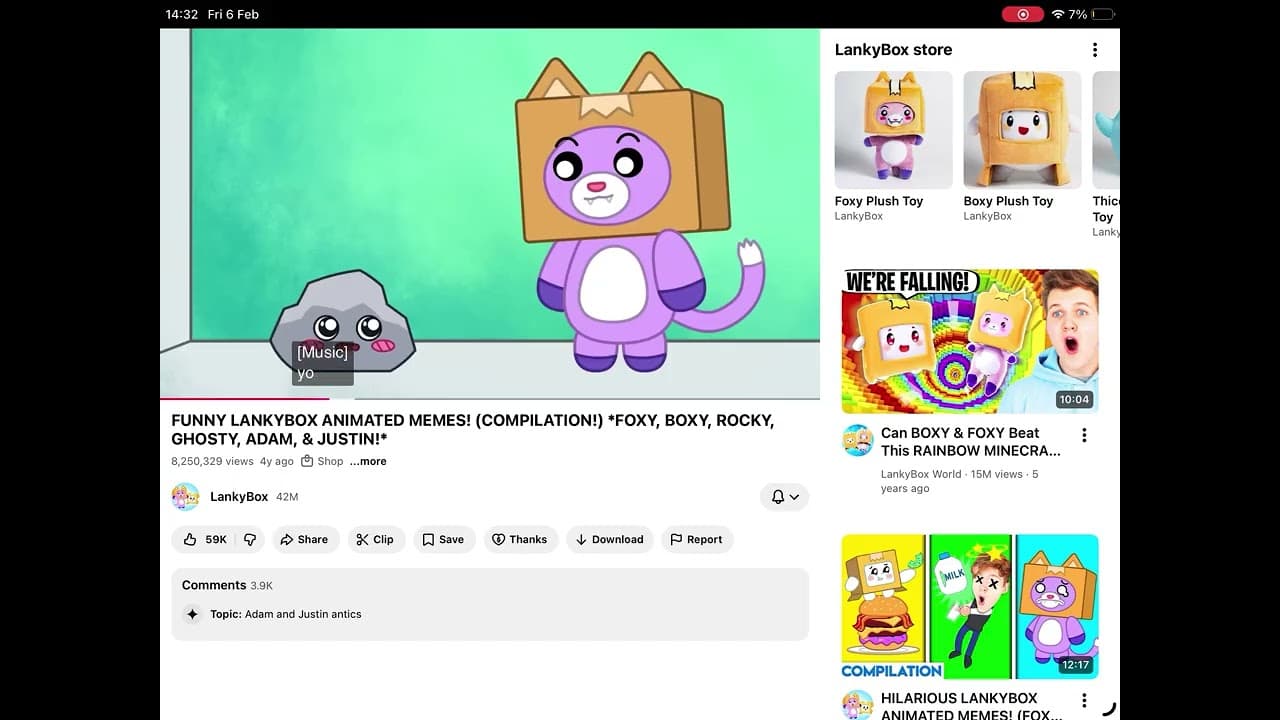This screenshot has height=720, width=1280.
Task: Tap the LankyBox seller name under Boxy Plush
Action: (x=988, y=216)
